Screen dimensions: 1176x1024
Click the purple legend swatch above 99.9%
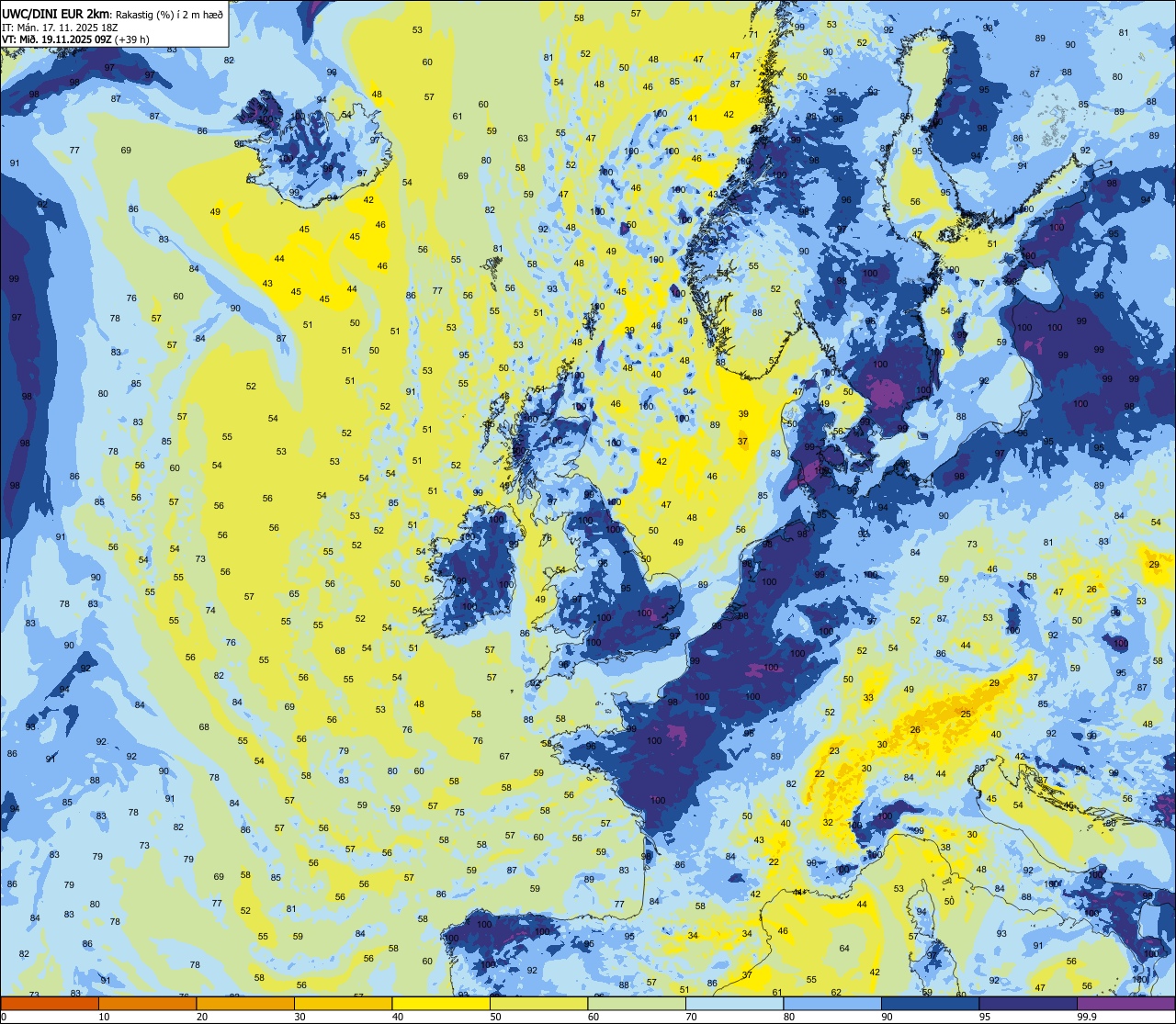(1125, 1004)
